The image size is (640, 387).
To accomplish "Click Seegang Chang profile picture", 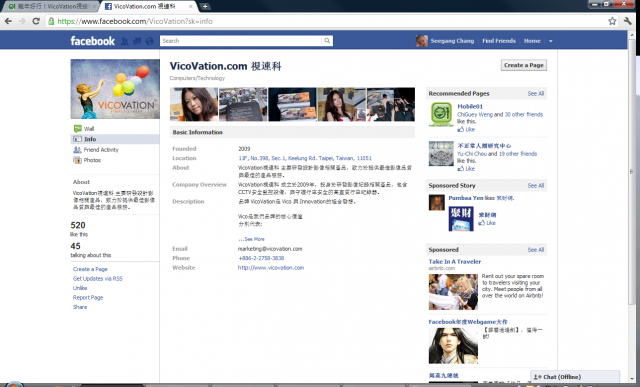I will click(x=422, y=41).
